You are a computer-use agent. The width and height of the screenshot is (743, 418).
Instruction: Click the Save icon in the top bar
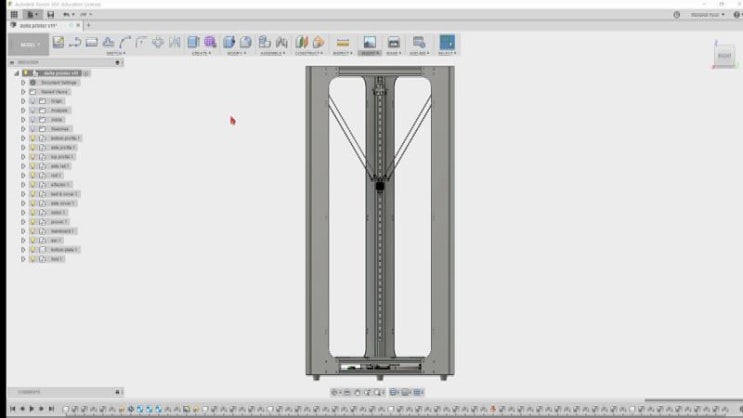(50, 15)
